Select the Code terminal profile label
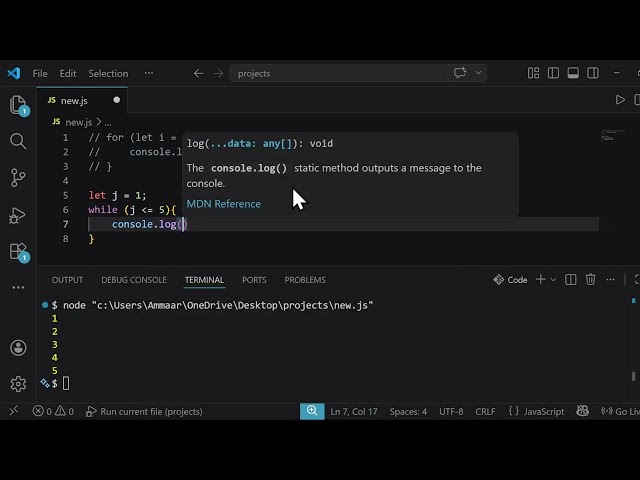640x480 pixels. (510, 280)
